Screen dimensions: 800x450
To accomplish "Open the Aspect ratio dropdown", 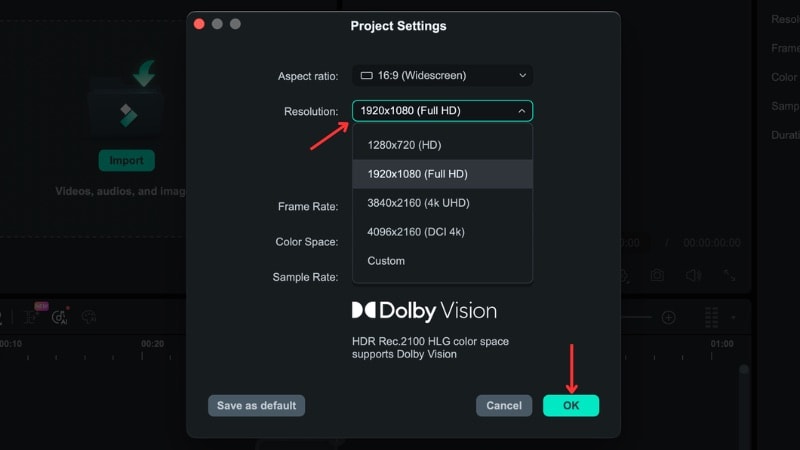I will point(442,75).
